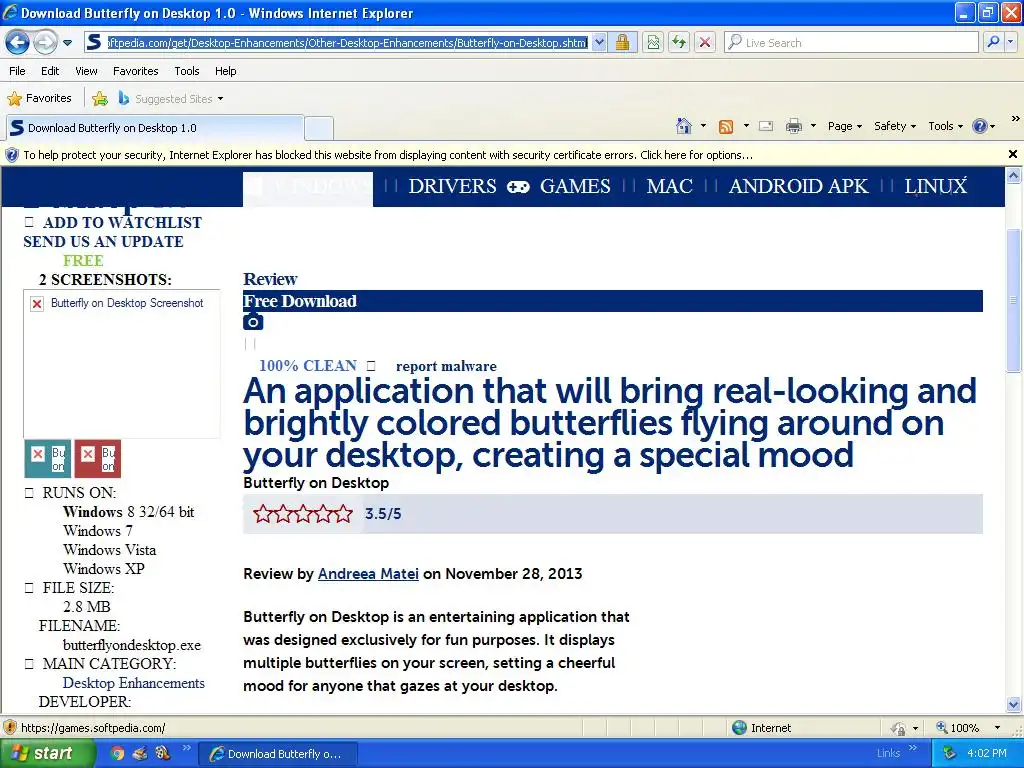Go to the MAC section
Viewport: 1024px width, 768px height.
tap(669, 186)
